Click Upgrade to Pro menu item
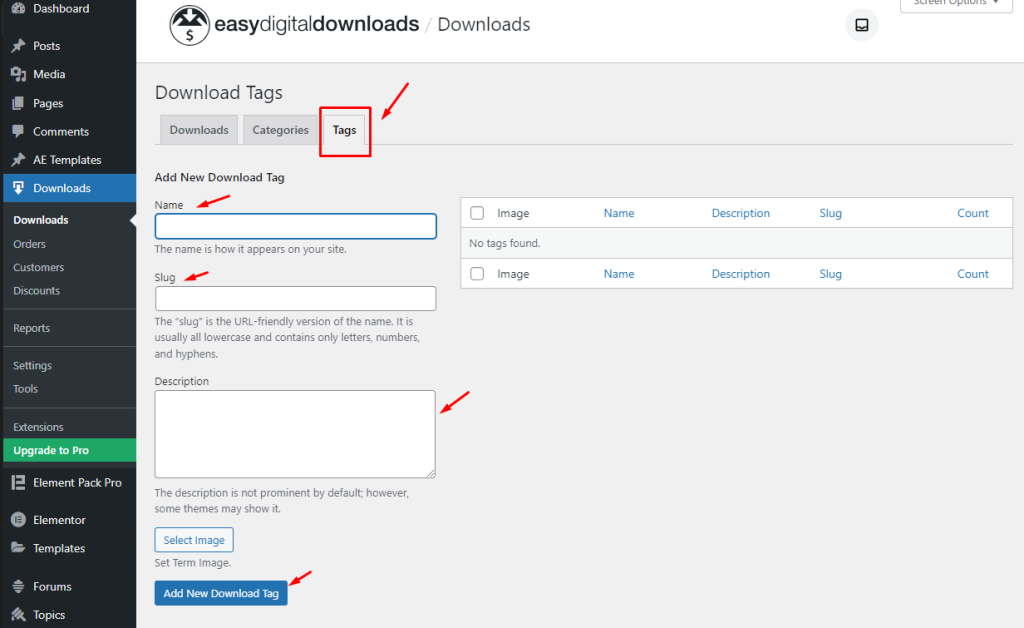 (x=70, y=450)
